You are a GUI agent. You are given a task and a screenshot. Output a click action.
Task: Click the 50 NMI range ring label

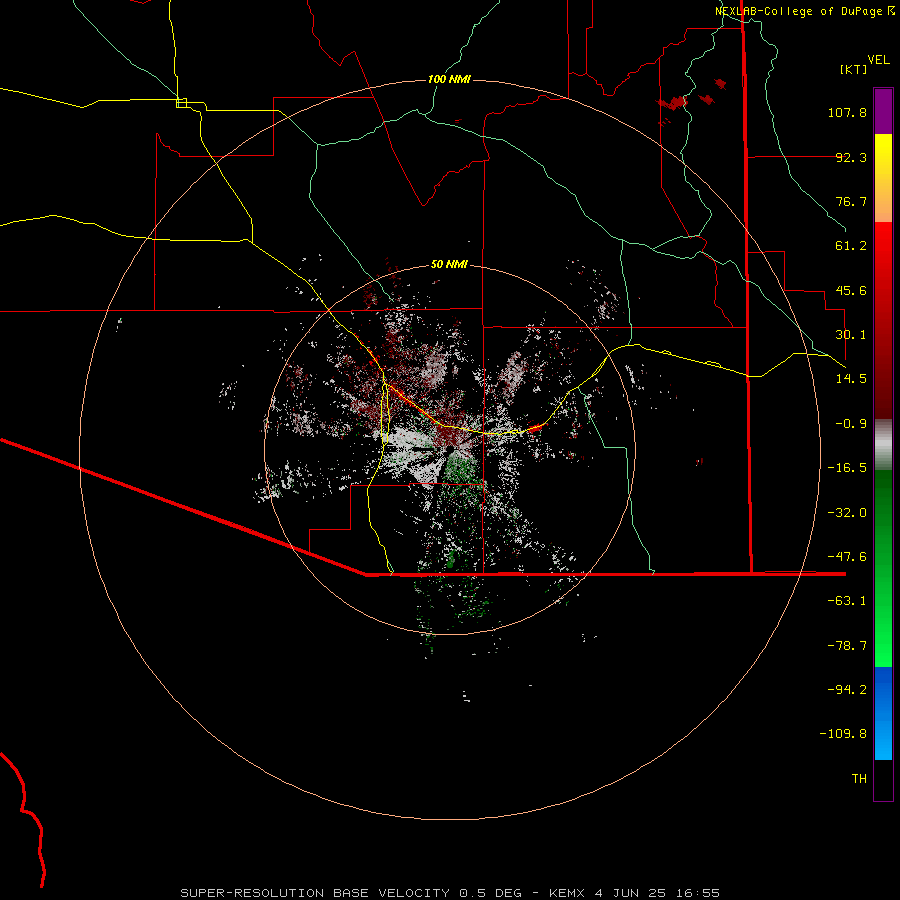coord(449,264)
